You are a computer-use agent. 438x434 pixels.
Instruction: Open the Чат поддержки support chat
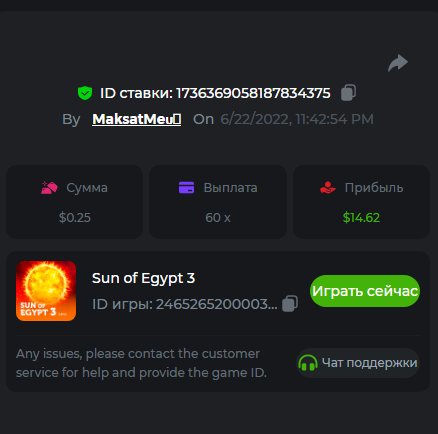click(358, 363)
